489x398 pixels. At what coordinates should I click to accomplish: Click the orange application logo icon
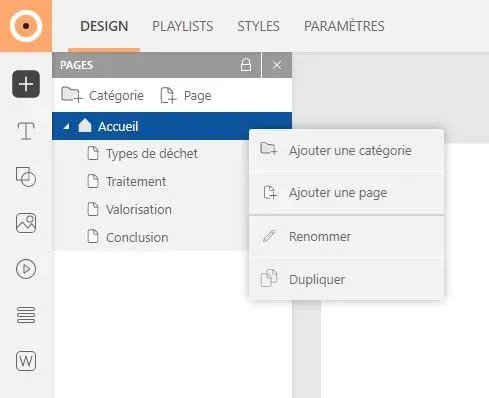pyautogui.click(x=26, y=26)
